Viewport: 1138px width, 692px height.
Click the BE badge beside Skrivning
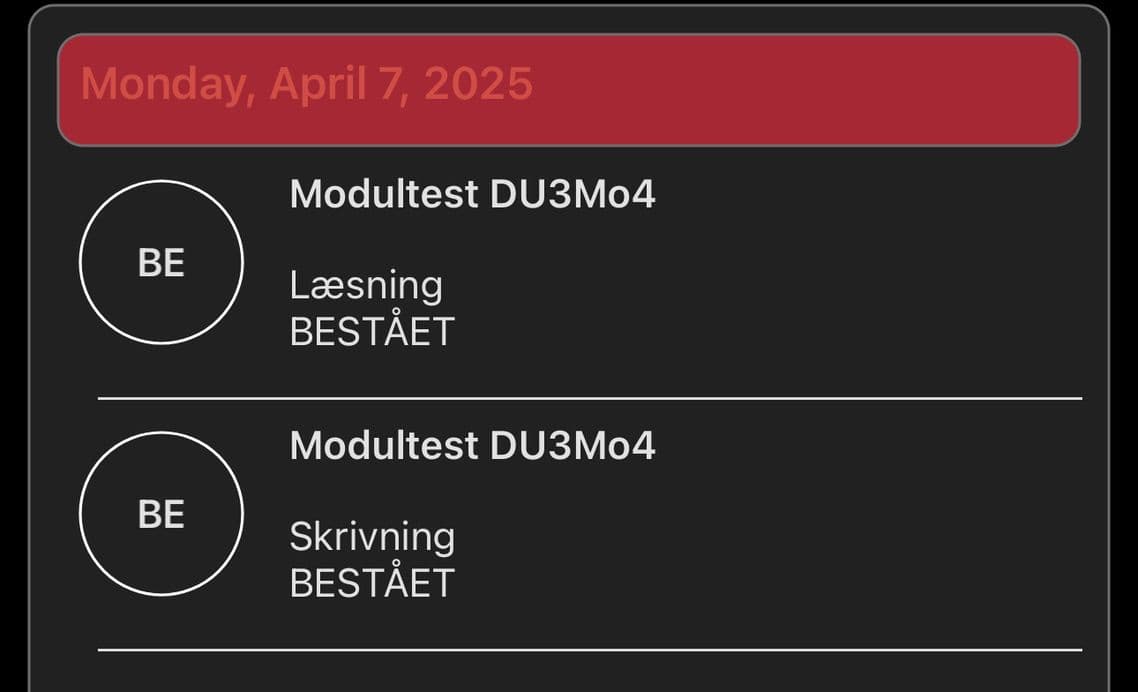click(161, 514)
